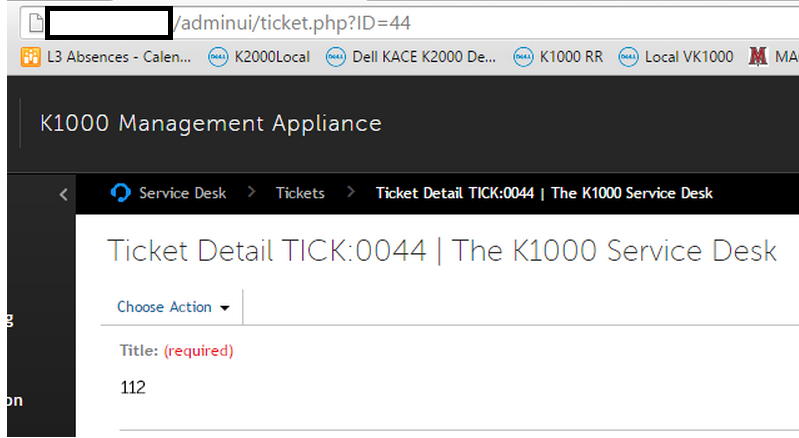Navigate to Tickets in the breadcrumb

300,193
